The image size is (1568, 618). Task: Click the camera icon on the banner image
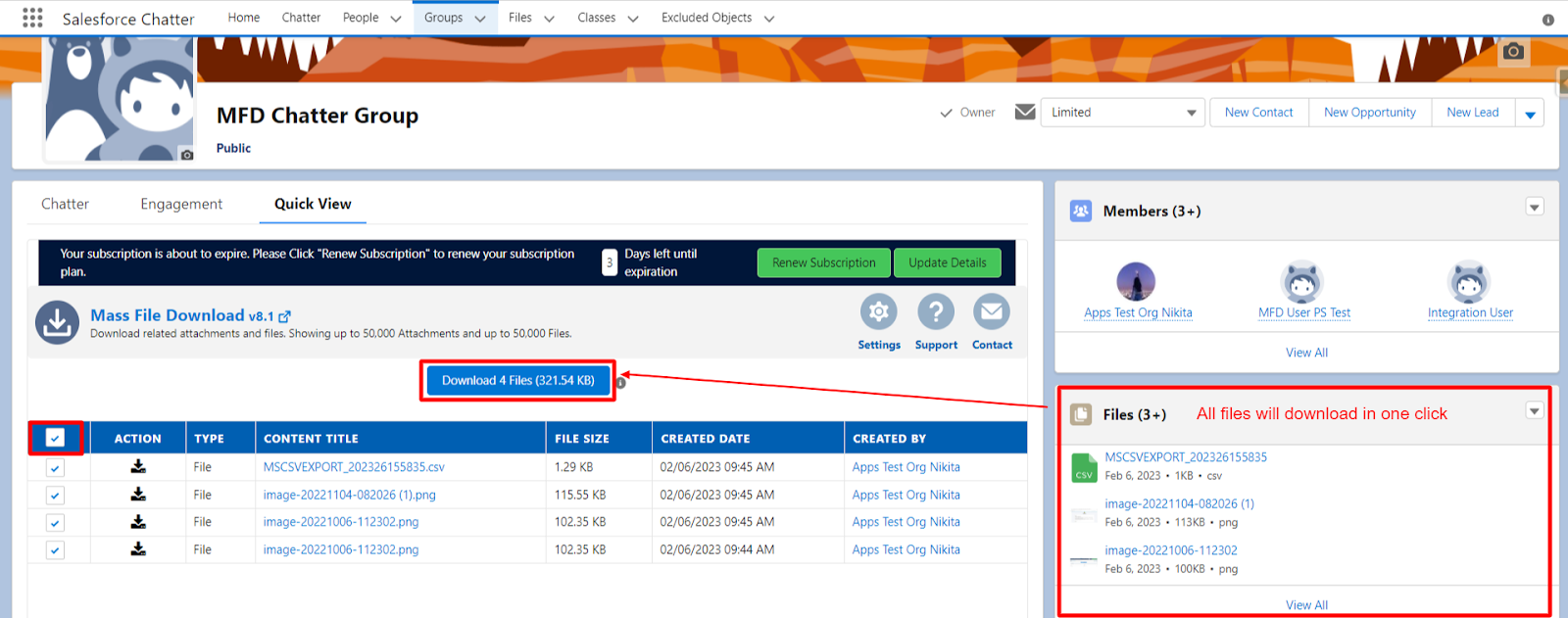[x=1514, y=51]
